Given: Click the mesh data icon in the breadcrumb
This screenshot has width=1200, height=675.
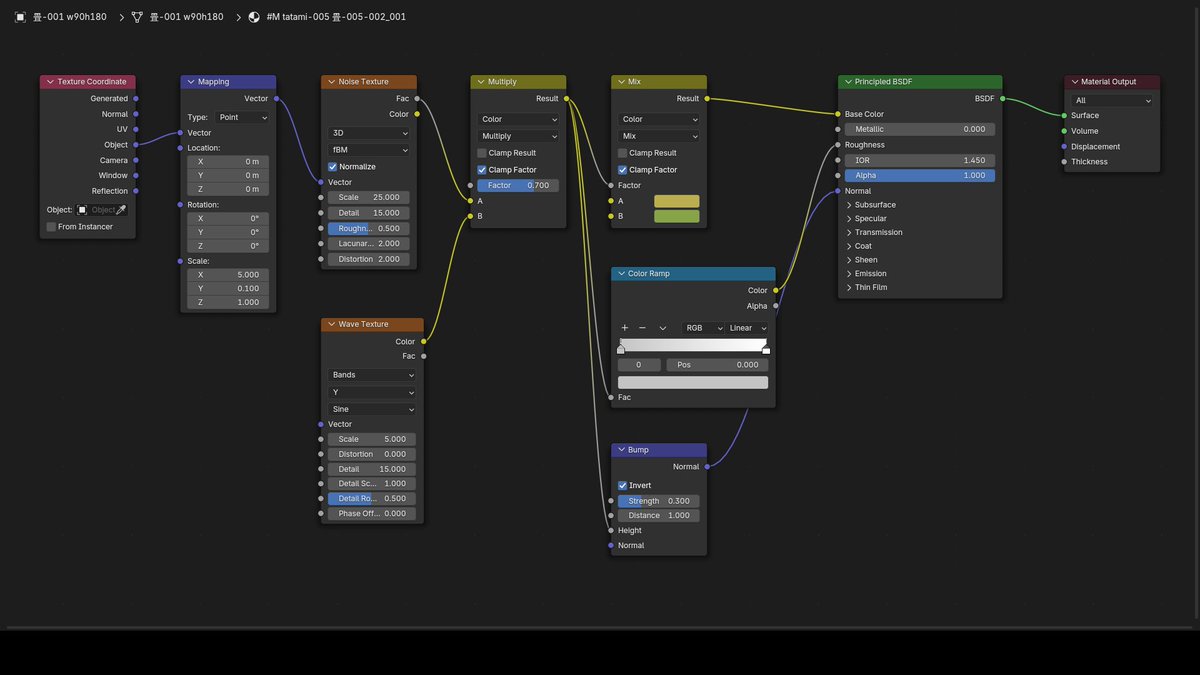Looking at the screenshot, I should (137, 16).
